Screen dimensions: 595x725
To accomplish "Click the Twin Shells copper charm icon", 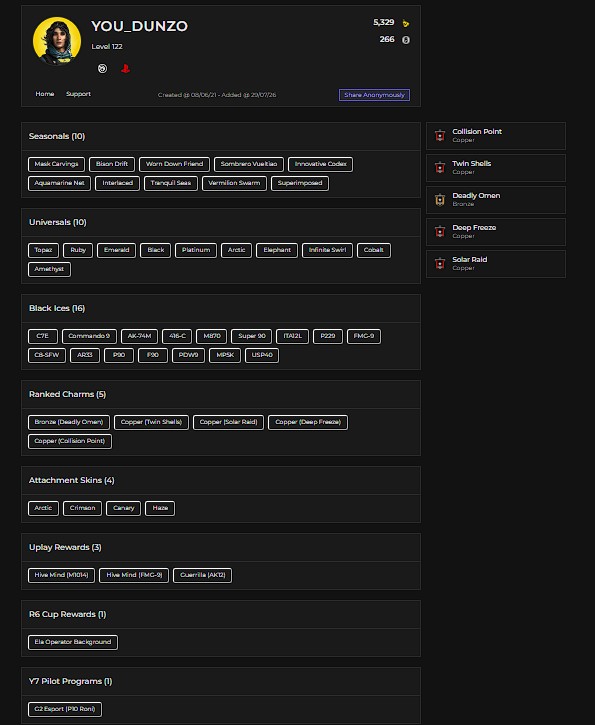I will click(440, 168).
